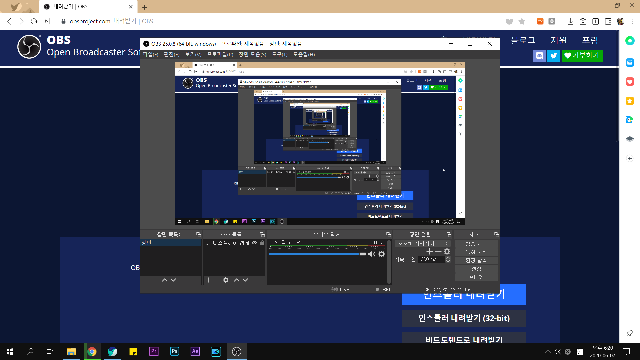
Task: Open Premiere Pro from the taskbar
Action: 154,351
